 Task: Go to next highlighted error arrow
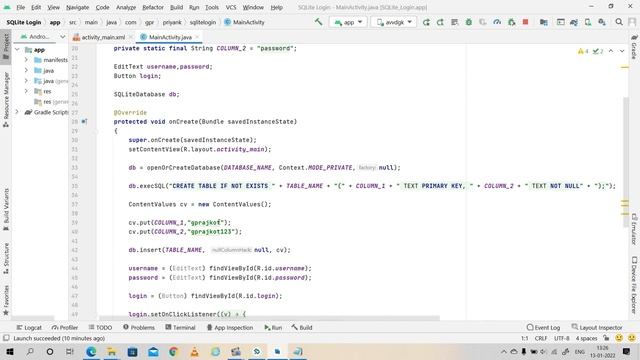click(x=622, y=51)
